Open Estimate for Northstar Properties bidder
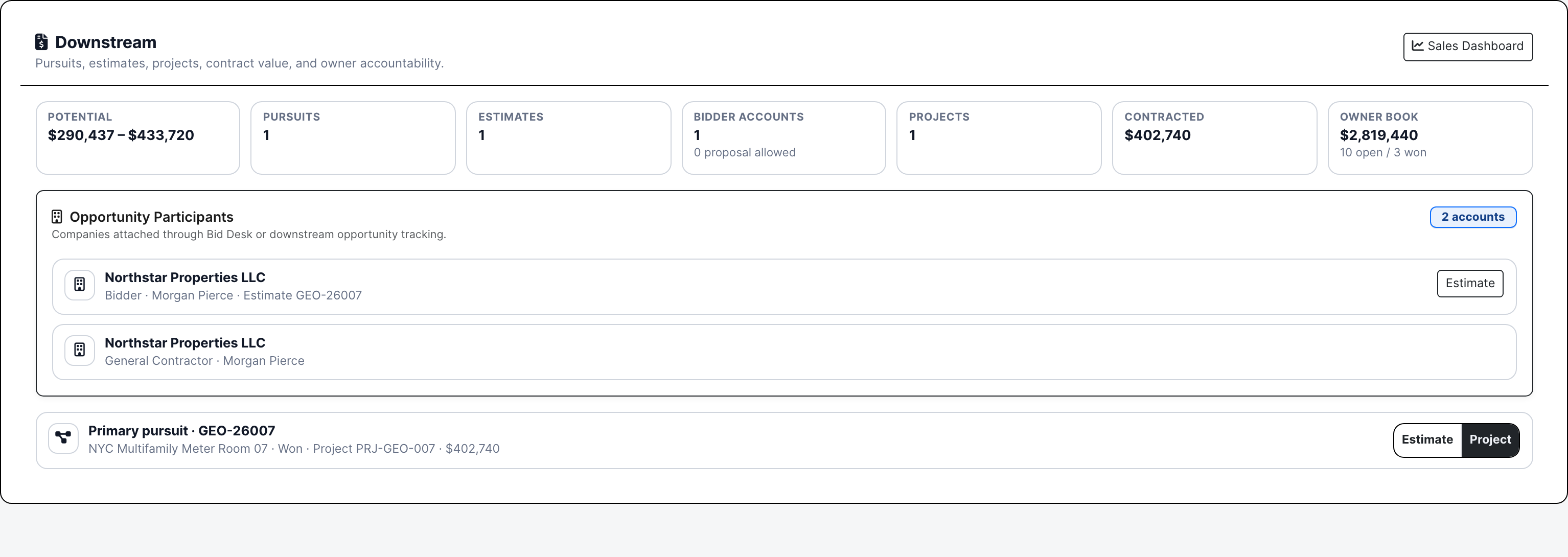This screenshot has width=1568, height=557. pyautogui.click(x=1470, y=283)
